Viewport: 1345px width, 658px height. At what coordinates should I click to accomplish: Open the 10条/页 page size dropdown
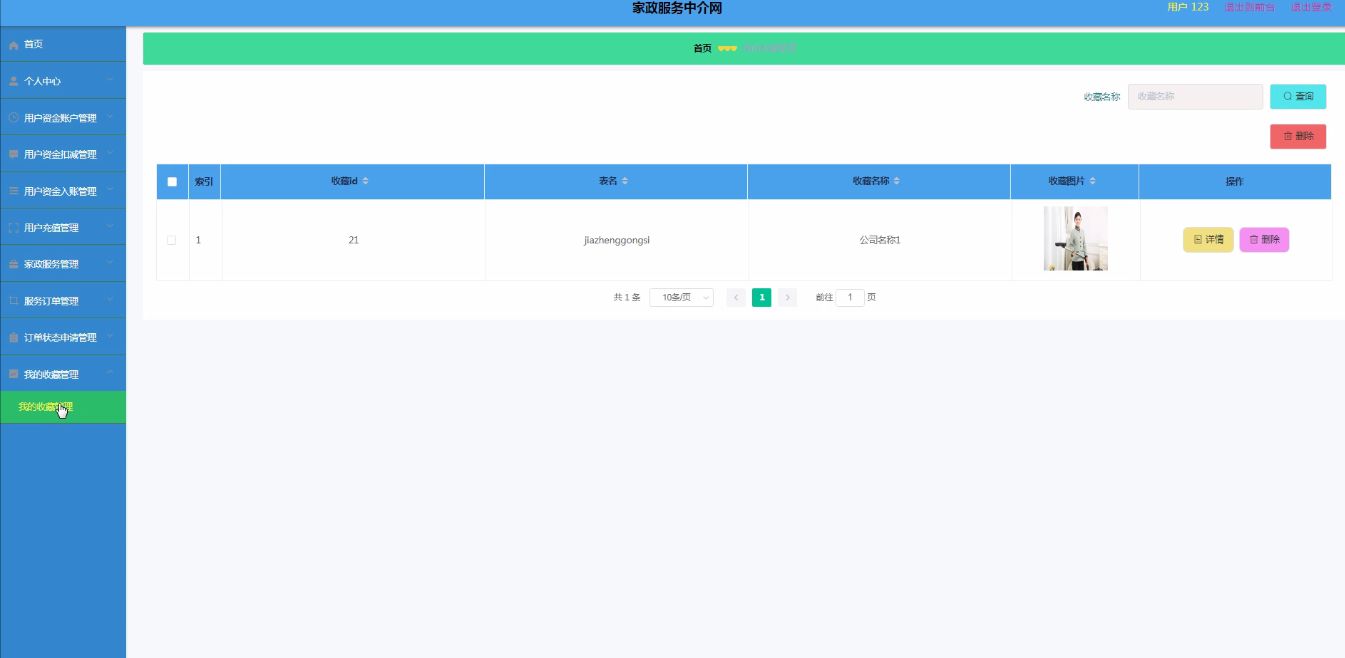(x=681, y=297)
